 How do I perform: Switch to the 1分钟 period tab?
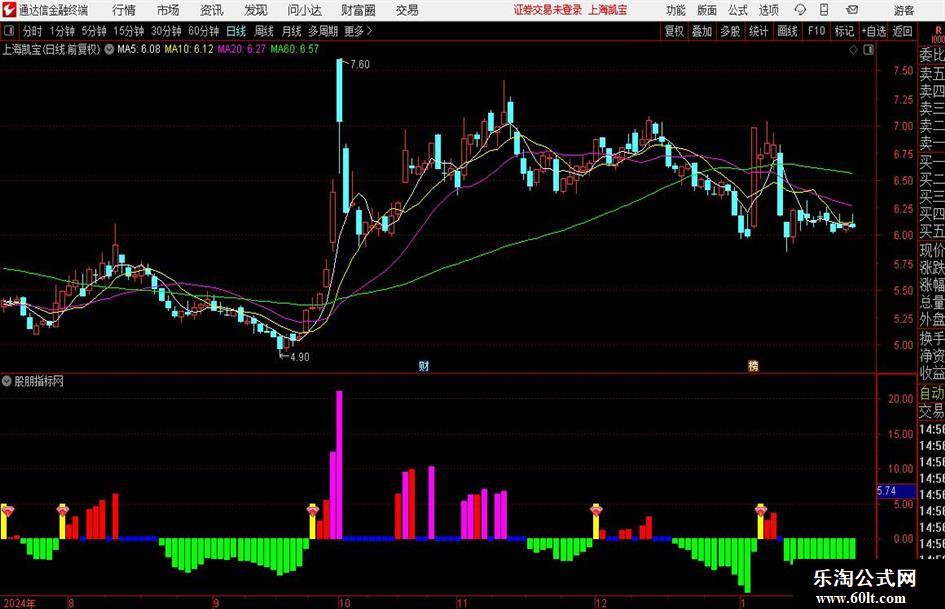click(x=62, y=31)
